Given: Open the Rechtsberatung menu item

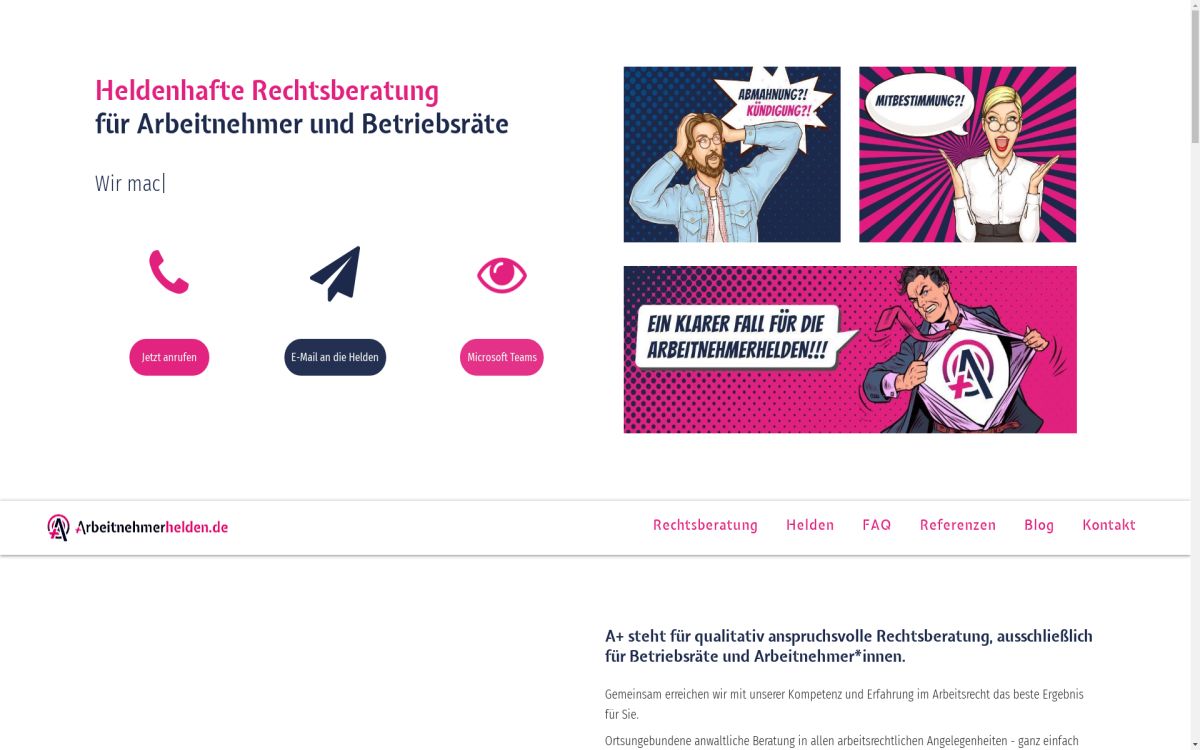Looking at the screenshot, I should (705, 525).
